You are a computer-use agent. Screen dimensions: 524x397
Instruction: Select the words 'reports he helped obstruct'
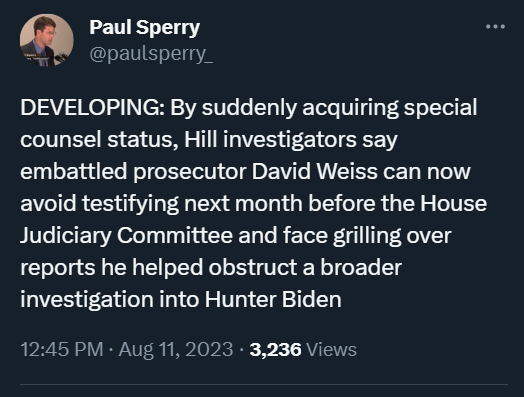point(159,268)
